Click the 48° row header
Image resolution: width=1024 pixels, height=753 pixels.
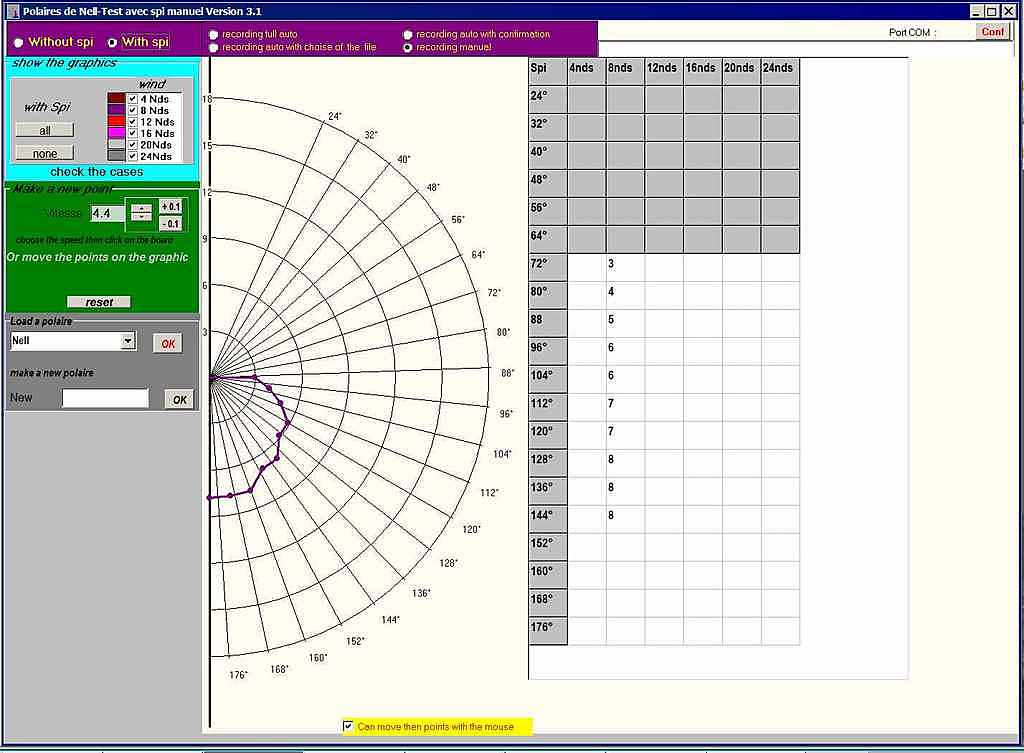548,183
